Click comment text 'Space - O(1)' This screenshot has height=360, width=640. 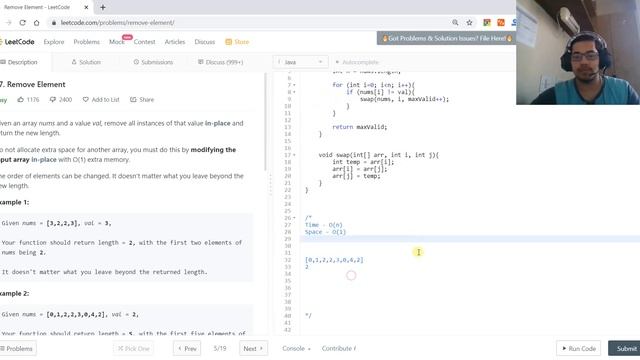pos(325,232)
